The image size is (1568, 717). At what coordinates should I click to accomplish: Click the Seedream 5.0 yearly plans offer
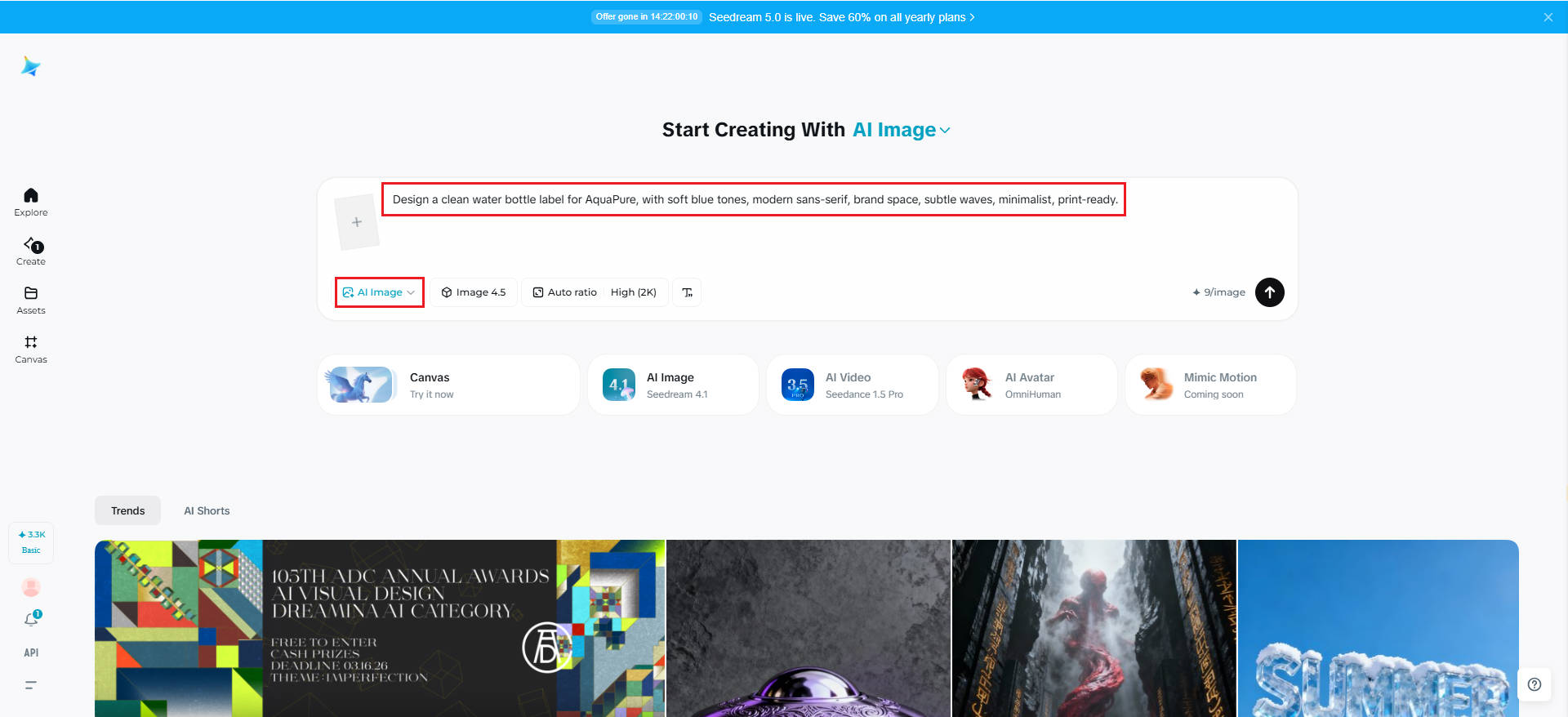click(842, 17)
